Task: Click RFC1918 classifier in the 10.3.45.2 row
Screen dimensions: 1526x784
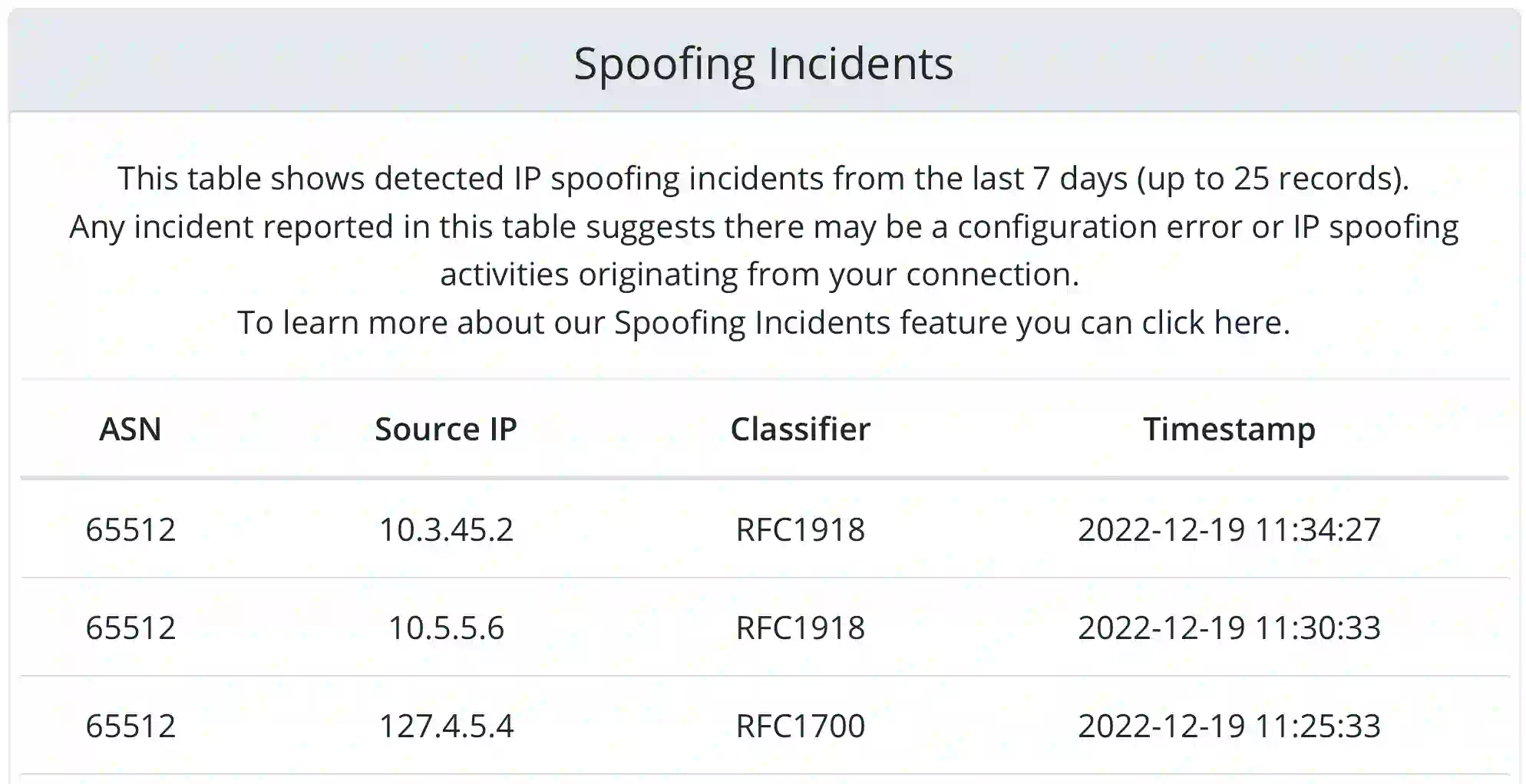Action: pos(800,529)
